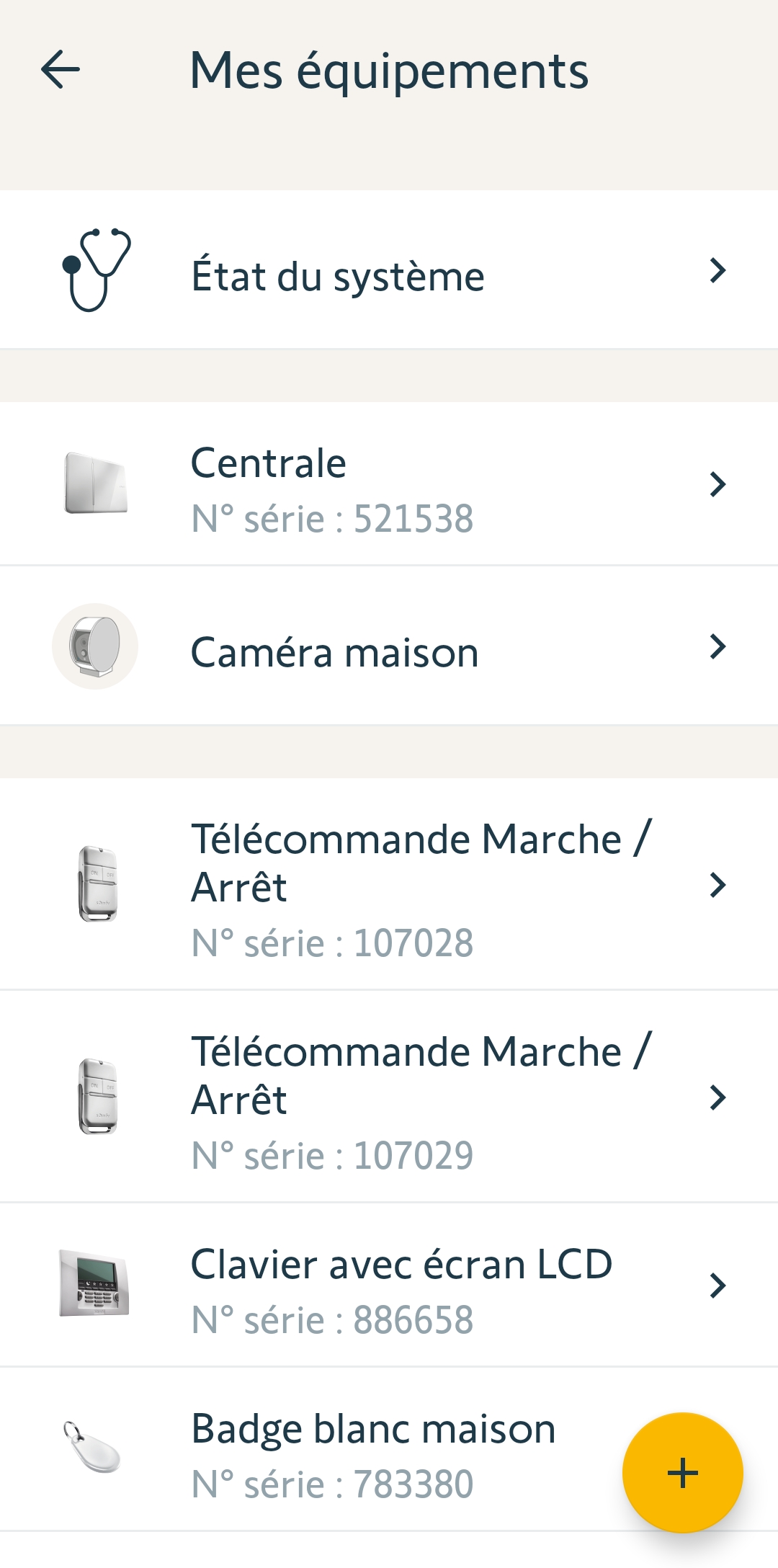Tap the stethoscope system status icon

click(97, 270)
